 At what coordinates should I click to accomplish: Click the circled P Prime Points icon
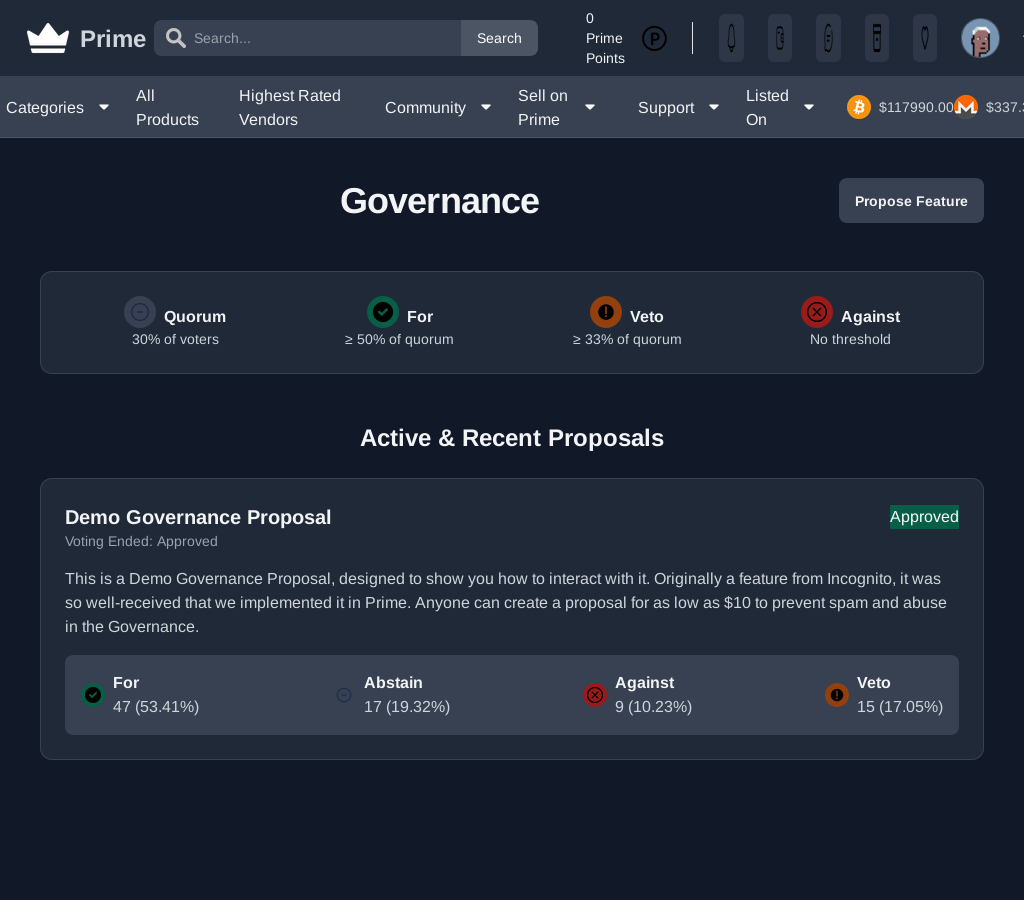654,39
